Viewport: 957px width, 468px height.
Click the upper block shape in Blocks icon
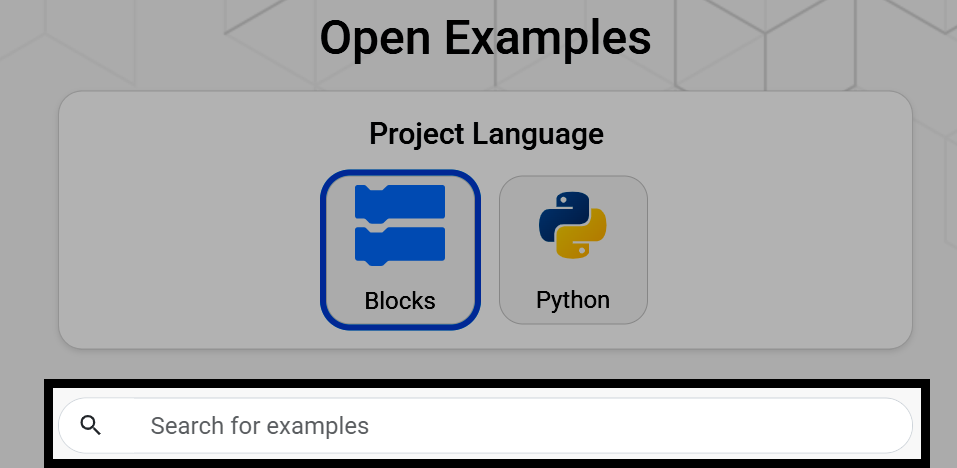click(400, 203)
